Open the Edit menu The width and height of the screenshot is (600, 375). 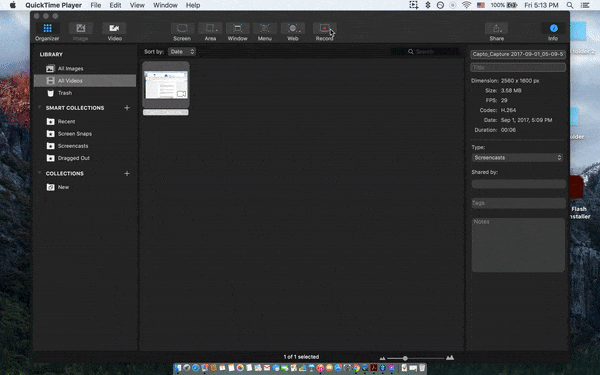(x=115, y=5)
